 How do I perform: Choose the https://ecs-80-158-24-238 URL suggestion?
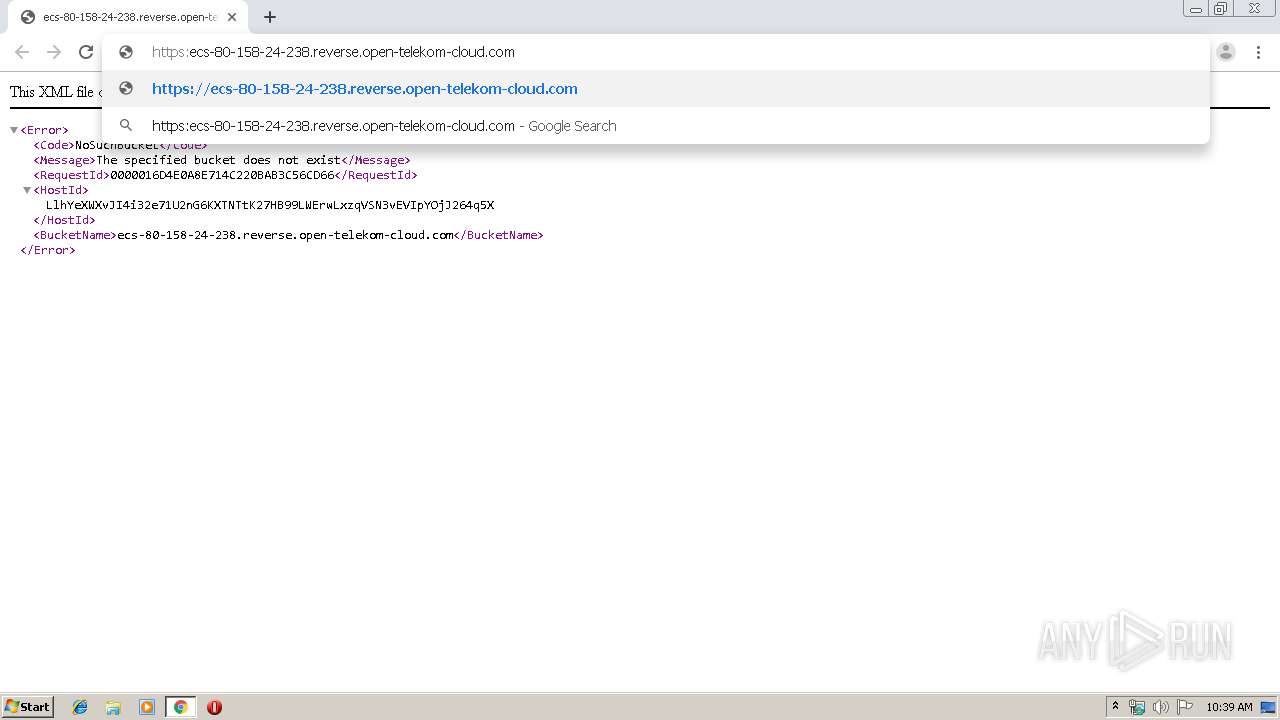coord(655,89)
